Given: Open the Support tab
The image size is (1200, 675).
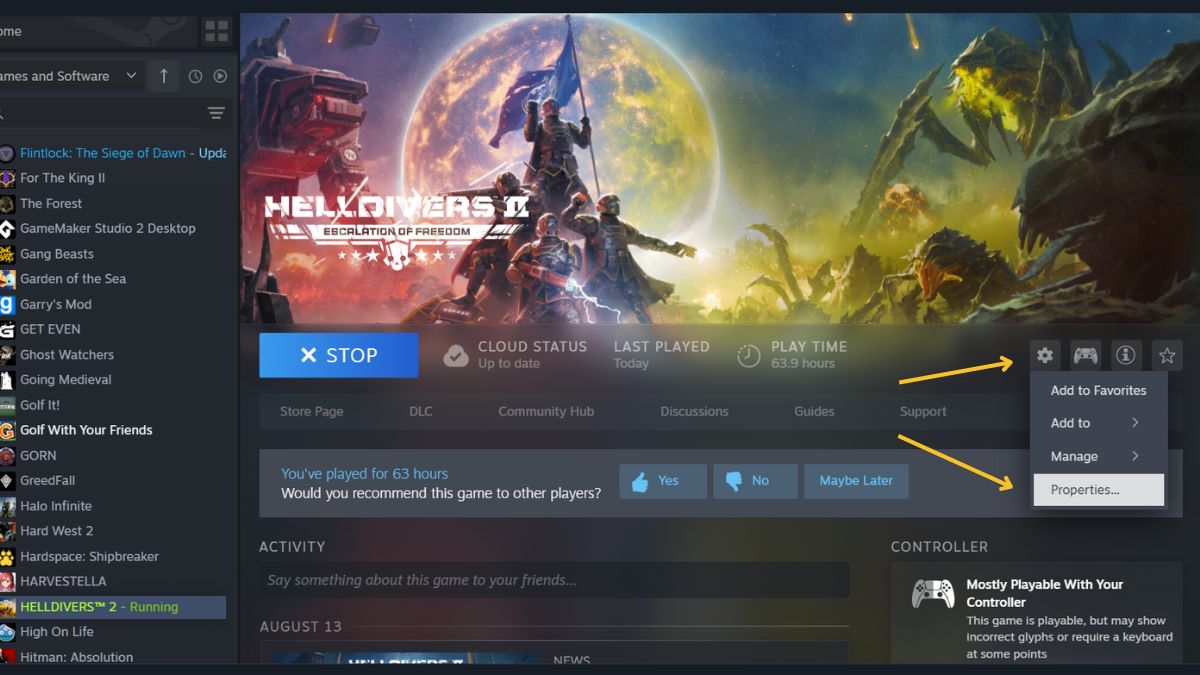Looking at the screenshot, I should 923,411.
